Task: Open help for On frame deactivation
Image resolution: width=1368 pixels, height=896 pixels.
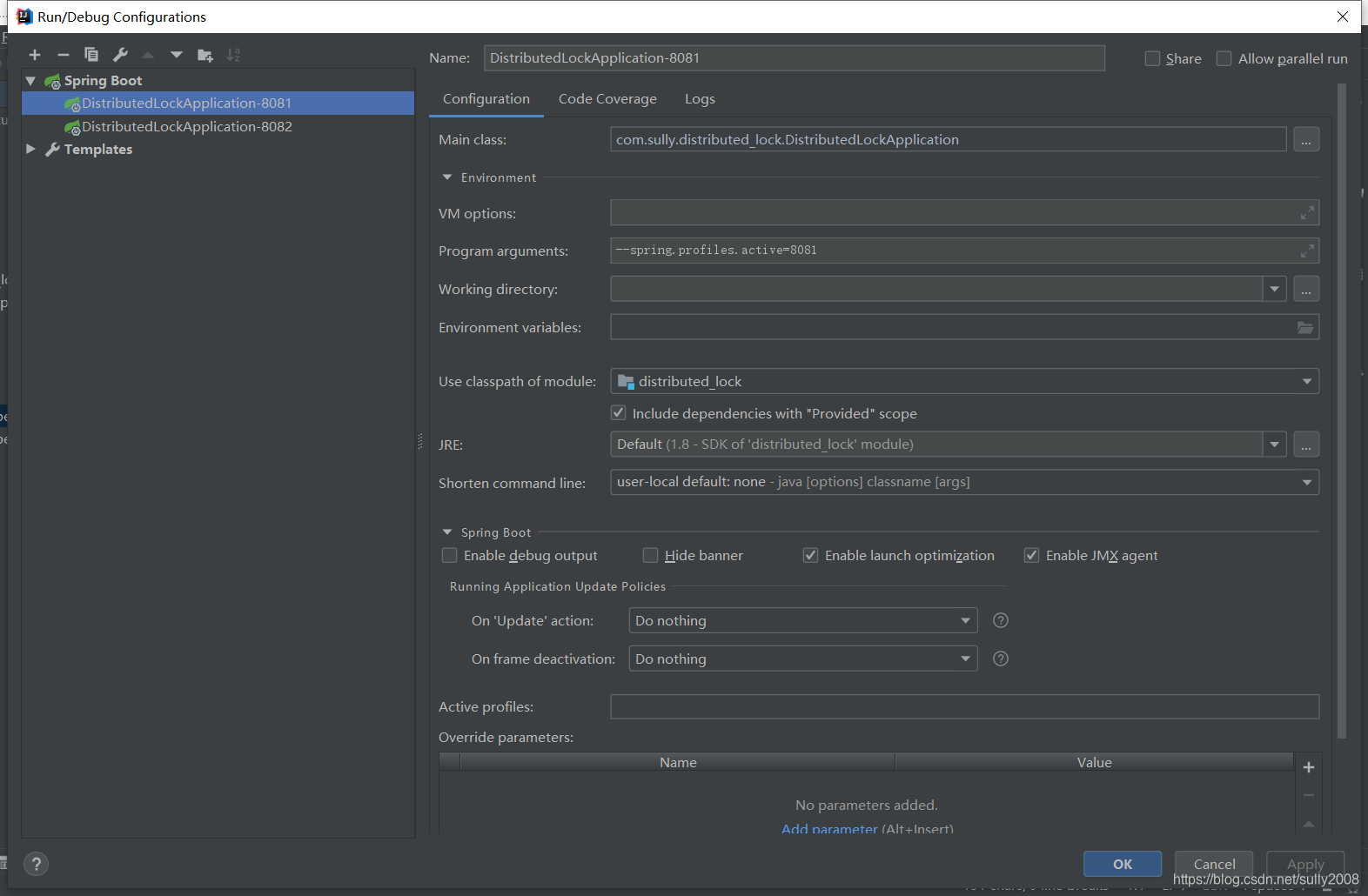Action: coord(1001,659)
